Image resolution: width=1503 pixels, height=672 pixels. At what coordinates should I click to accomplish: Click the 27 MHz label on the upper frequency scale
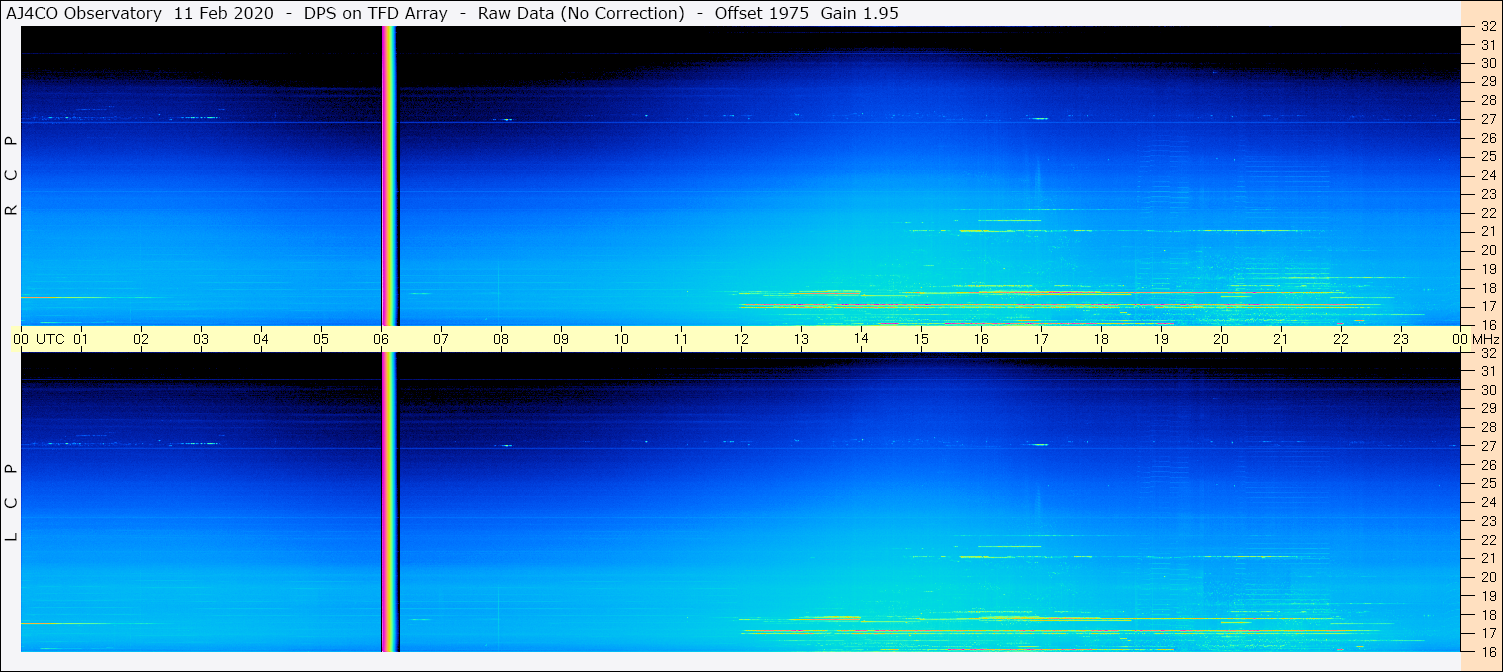point(1488,119)
